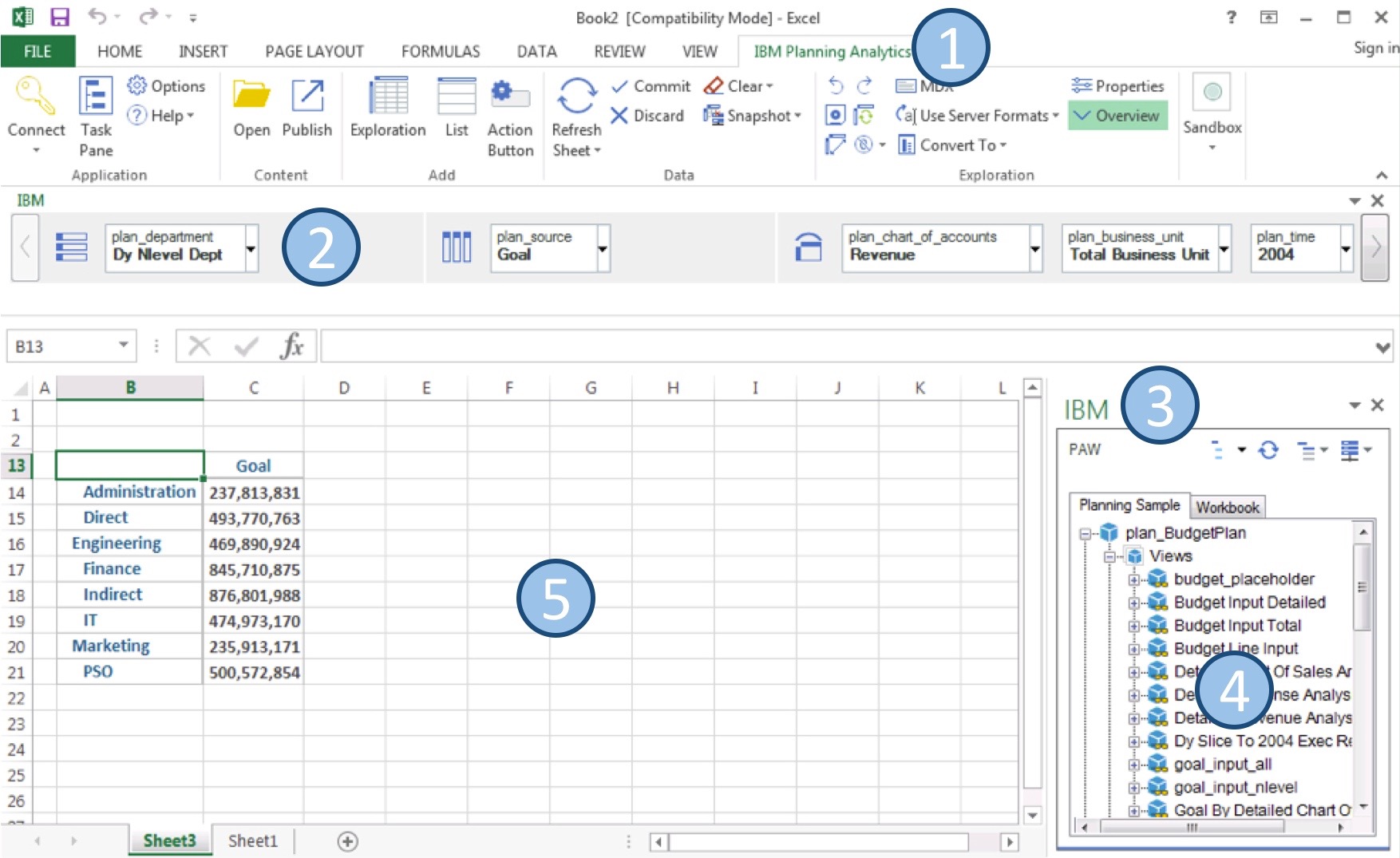Toggle the Task Pane button
The height and width of the screenshot is (858, 1400).
point(96,117)
